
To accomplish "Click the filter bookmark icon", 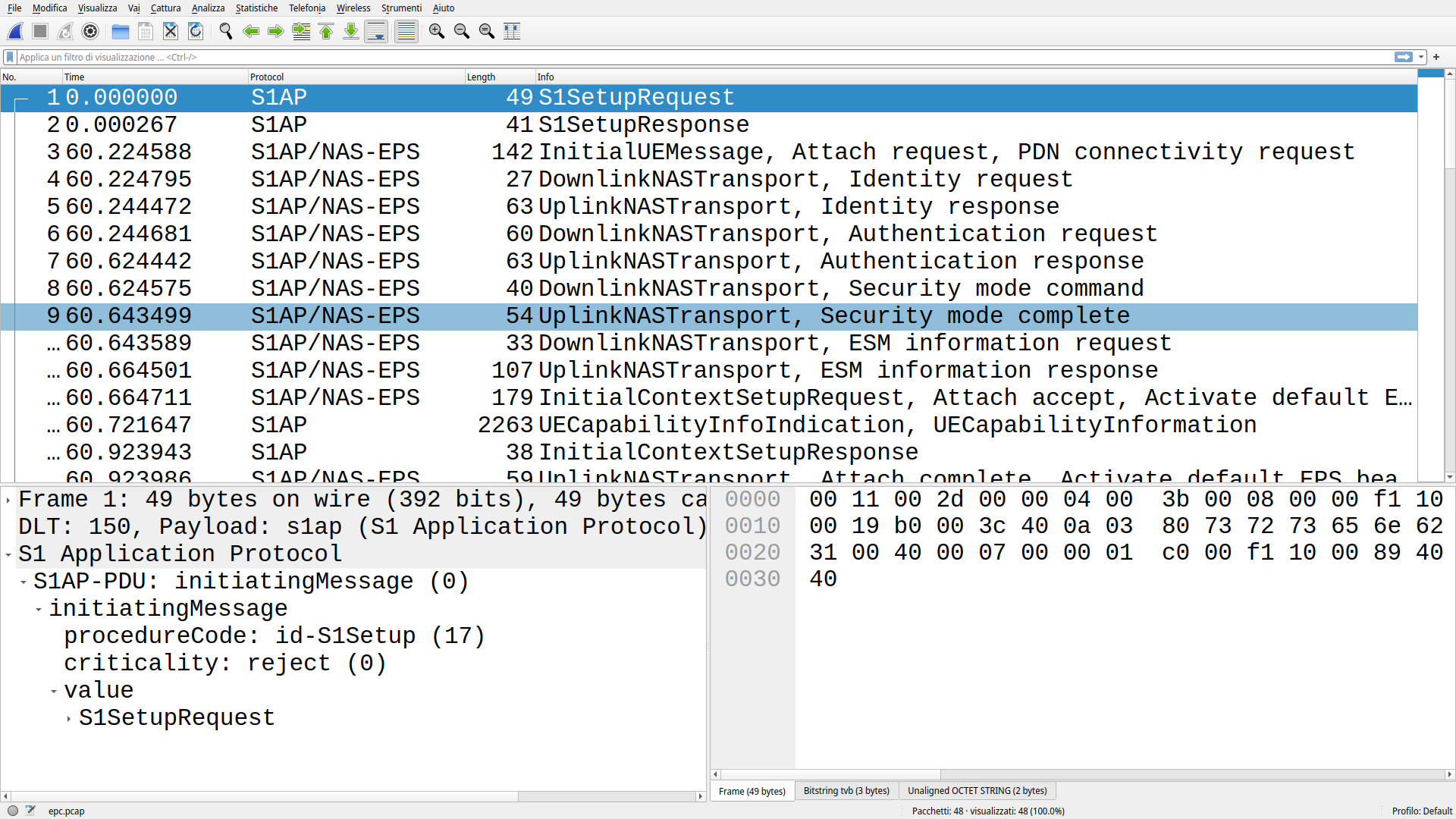I will [x=10, y=57].
